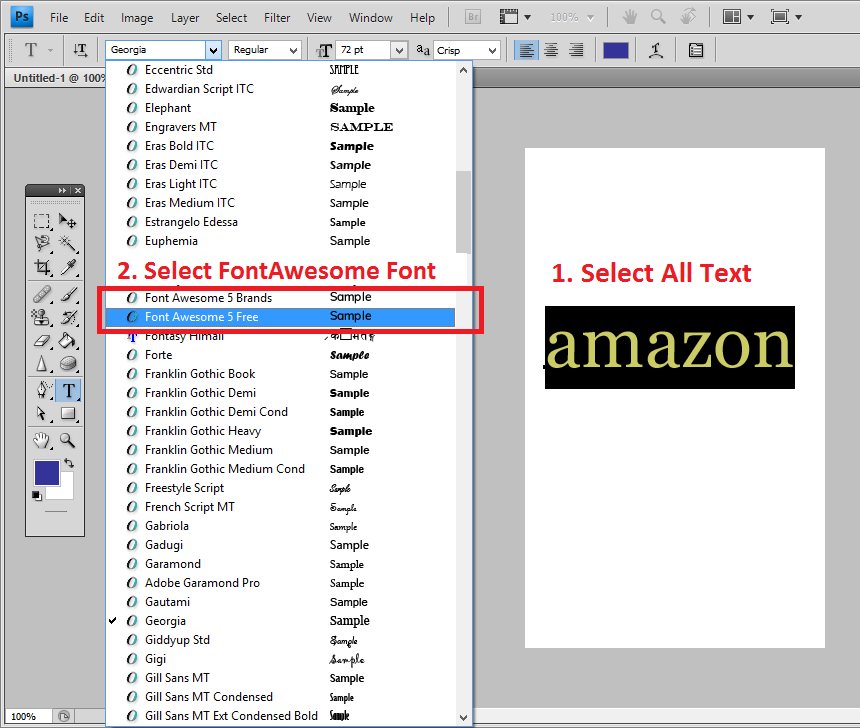This screenshot has height=728, width=860.
Task: Select the Horizontal Type tool in toolbox
Action: click(68, 390)
